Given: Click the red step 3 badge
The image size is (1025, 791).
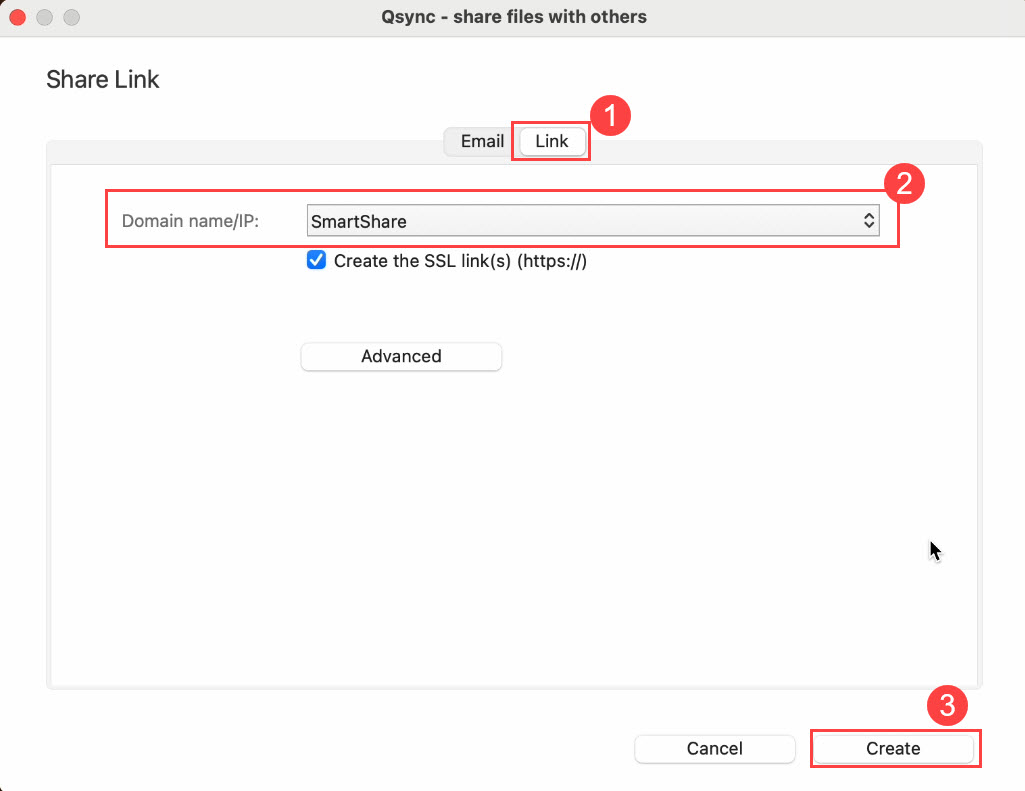Looking at the screenshot, I should pyautogui.click(x=946, y=705).
